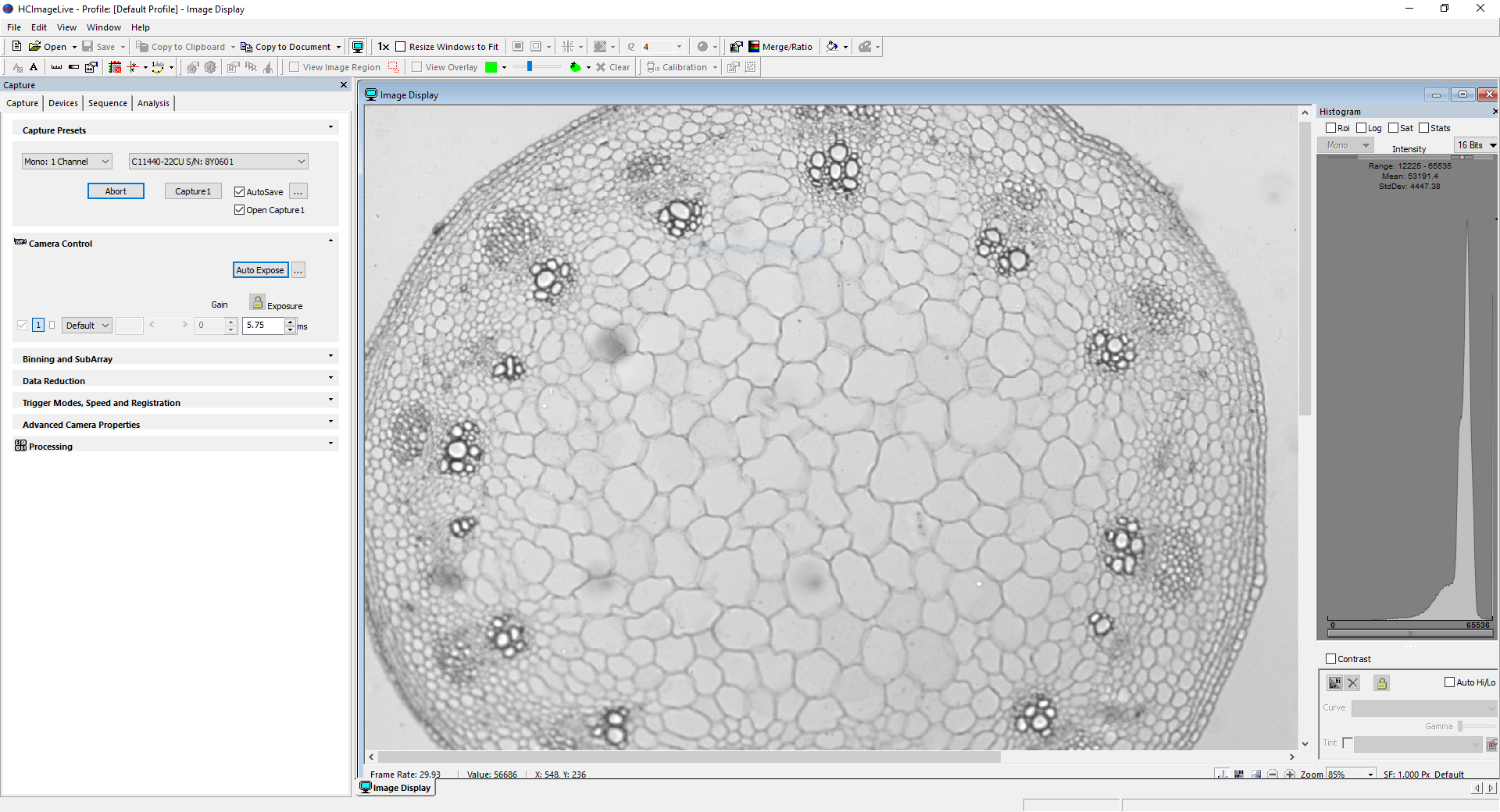Click the image picture icon in status bar
The image size is (1500, 812).
[x=1256, y=775]
